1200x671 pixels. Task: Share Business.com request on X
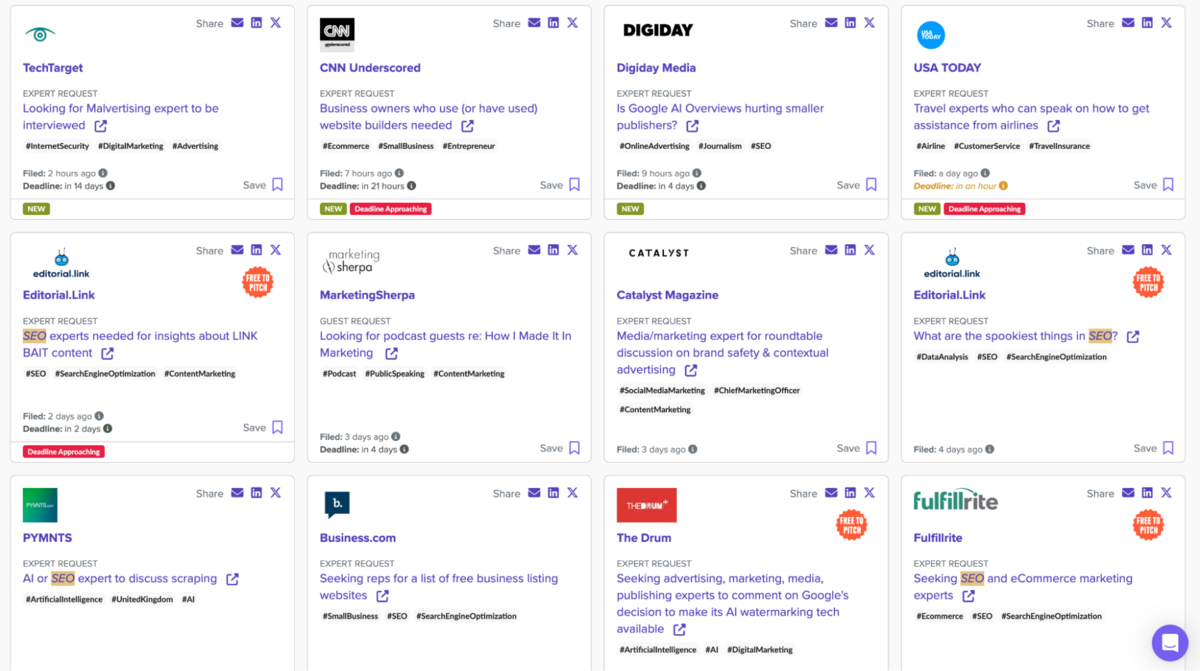[x=572, y=493]
